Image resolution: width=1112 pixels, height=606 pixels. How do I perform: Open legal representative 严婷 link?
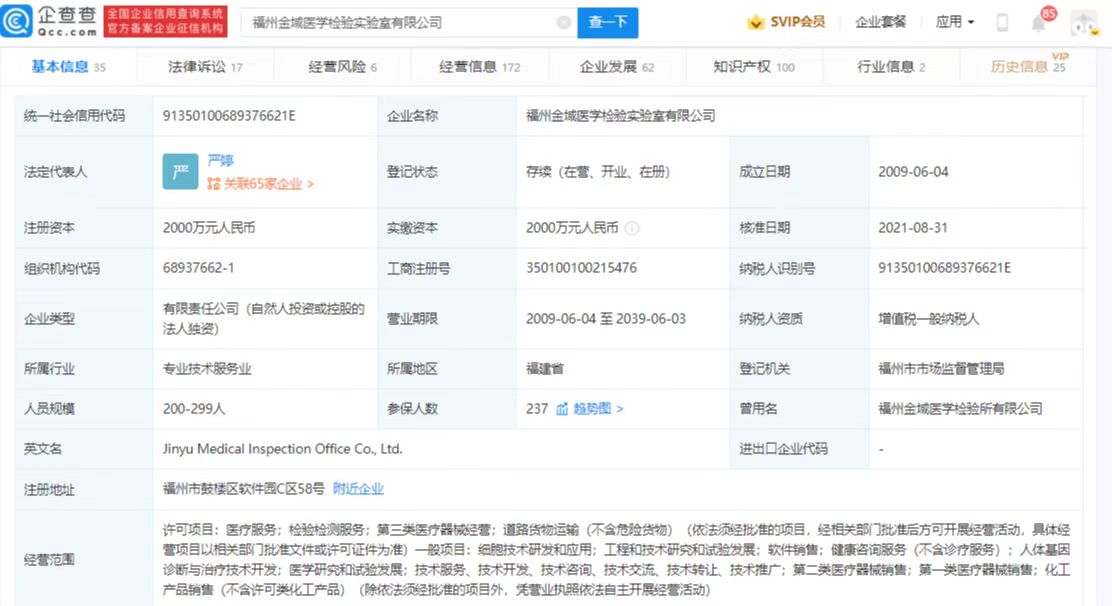pyautogui.click(x=221, y=161)
